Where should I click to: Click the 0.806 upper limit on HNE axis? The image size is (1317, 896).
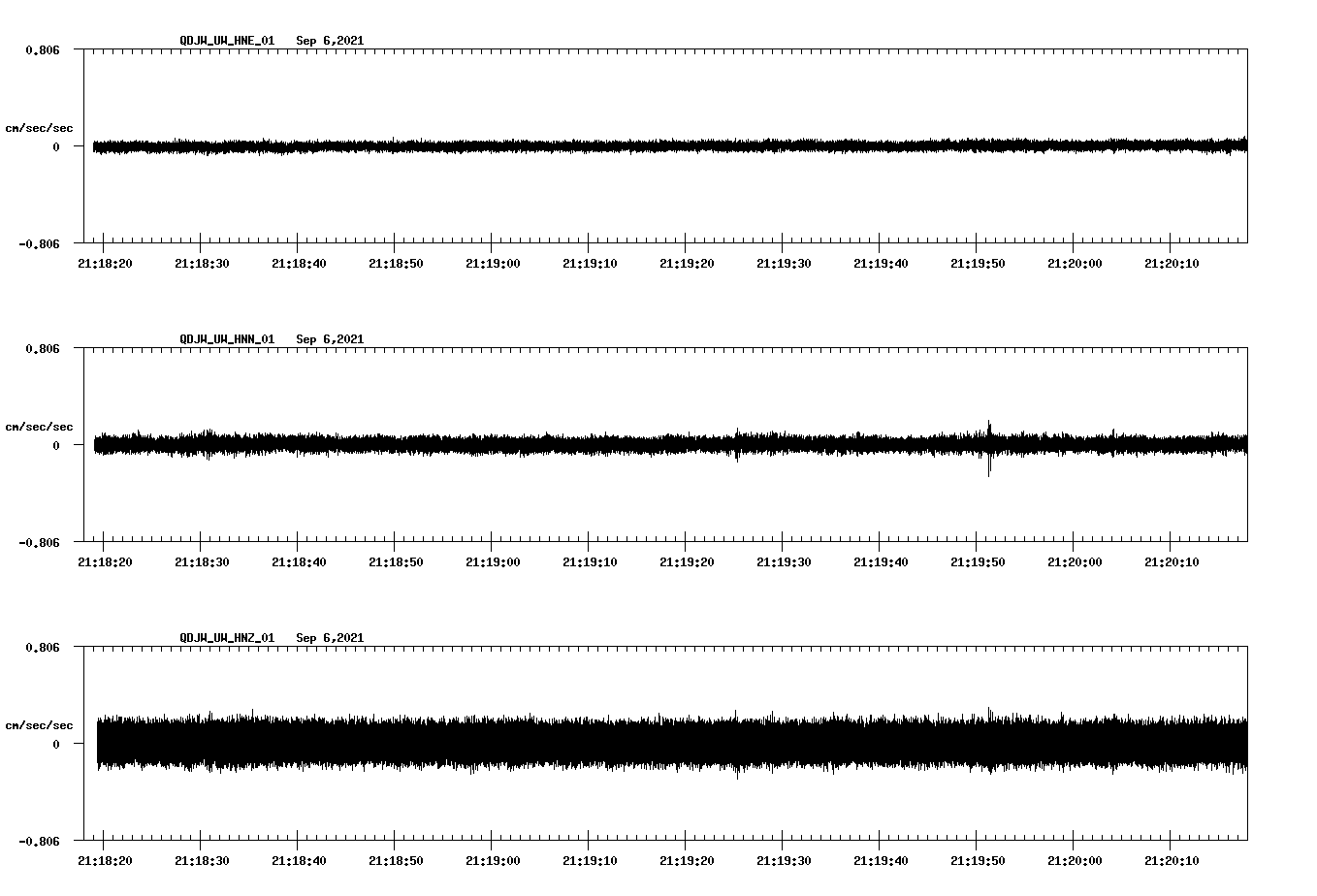[43, 49]
